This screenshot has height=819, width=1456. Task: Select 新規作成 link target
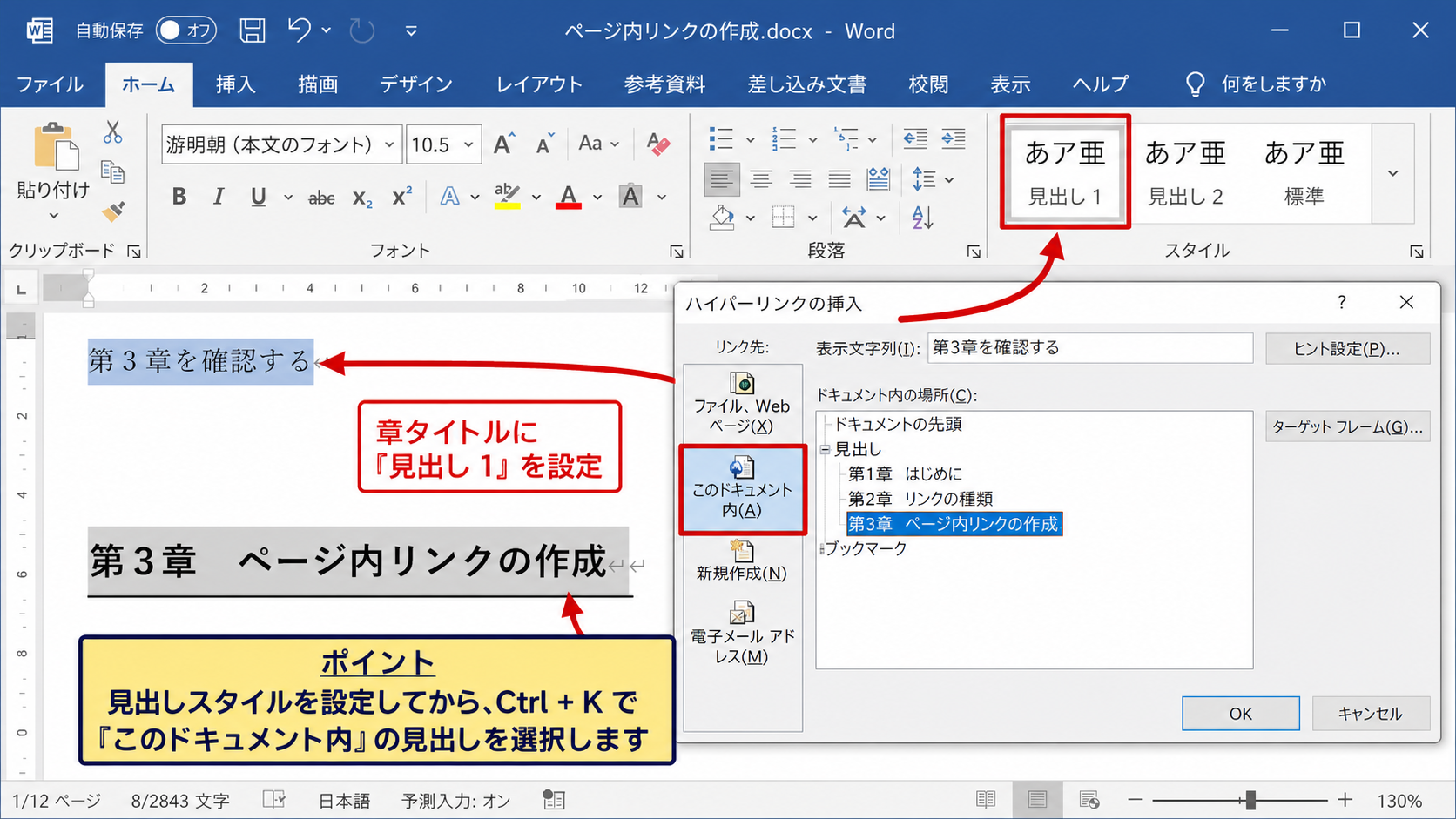point(742,561)
